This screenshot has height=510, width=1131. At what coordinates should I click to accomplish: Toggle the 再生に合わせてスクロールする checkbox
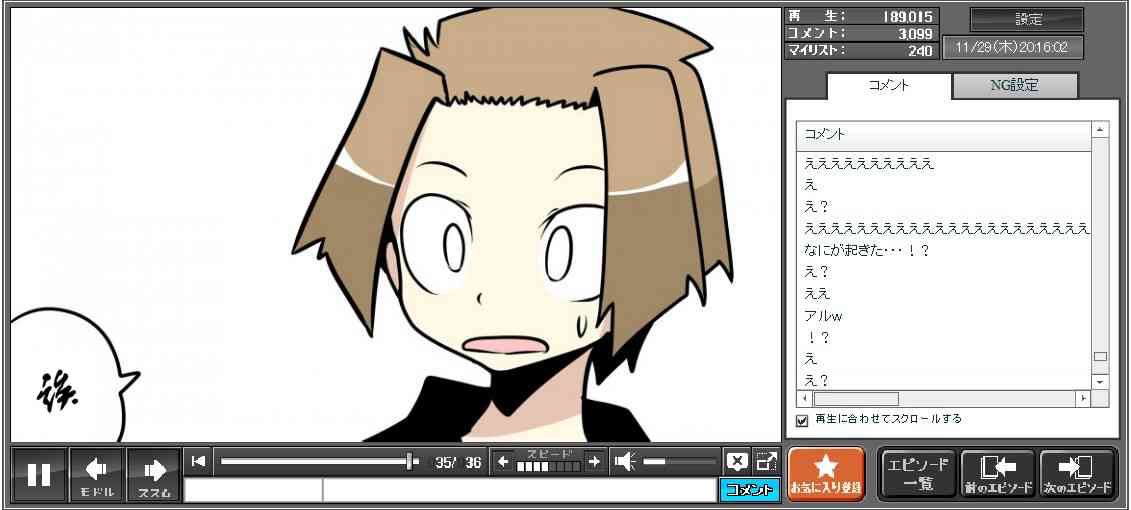(x=802, y=420)
